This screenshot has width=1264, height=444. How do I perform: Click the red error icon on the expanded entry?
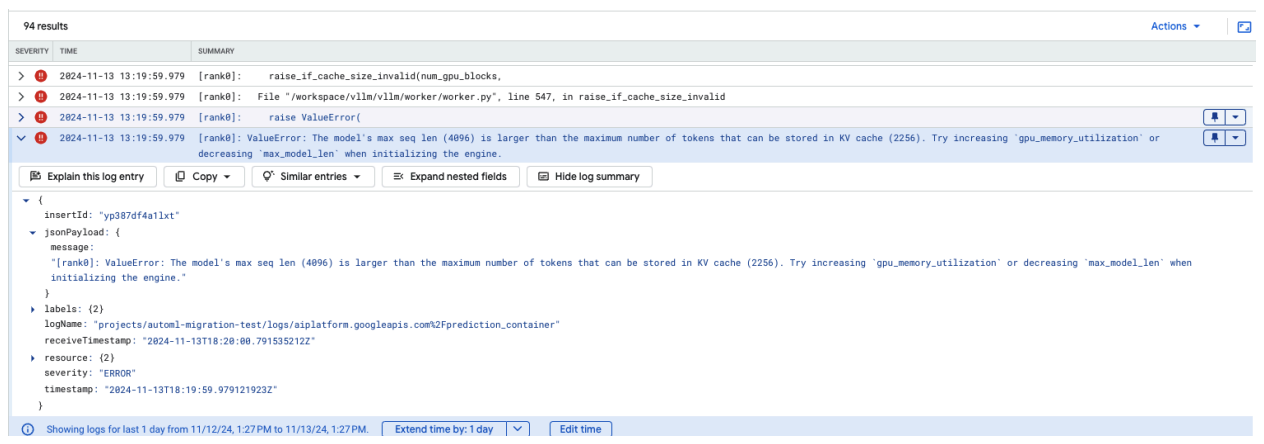[x=41, y=138]
